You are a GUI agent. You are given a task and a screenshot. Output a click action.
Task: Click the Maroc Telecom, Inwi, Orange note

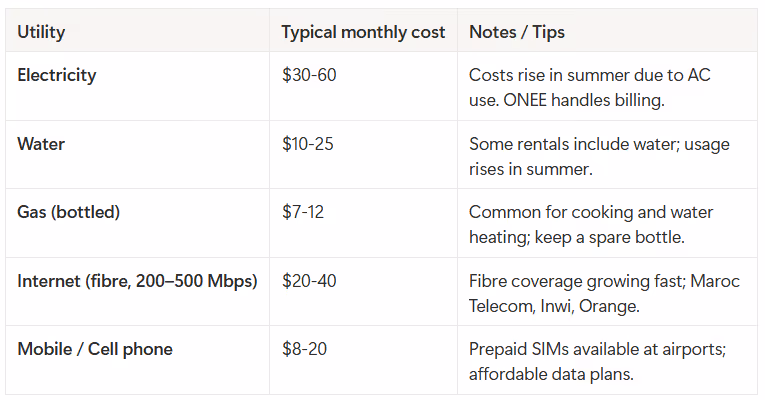(604, 294)
